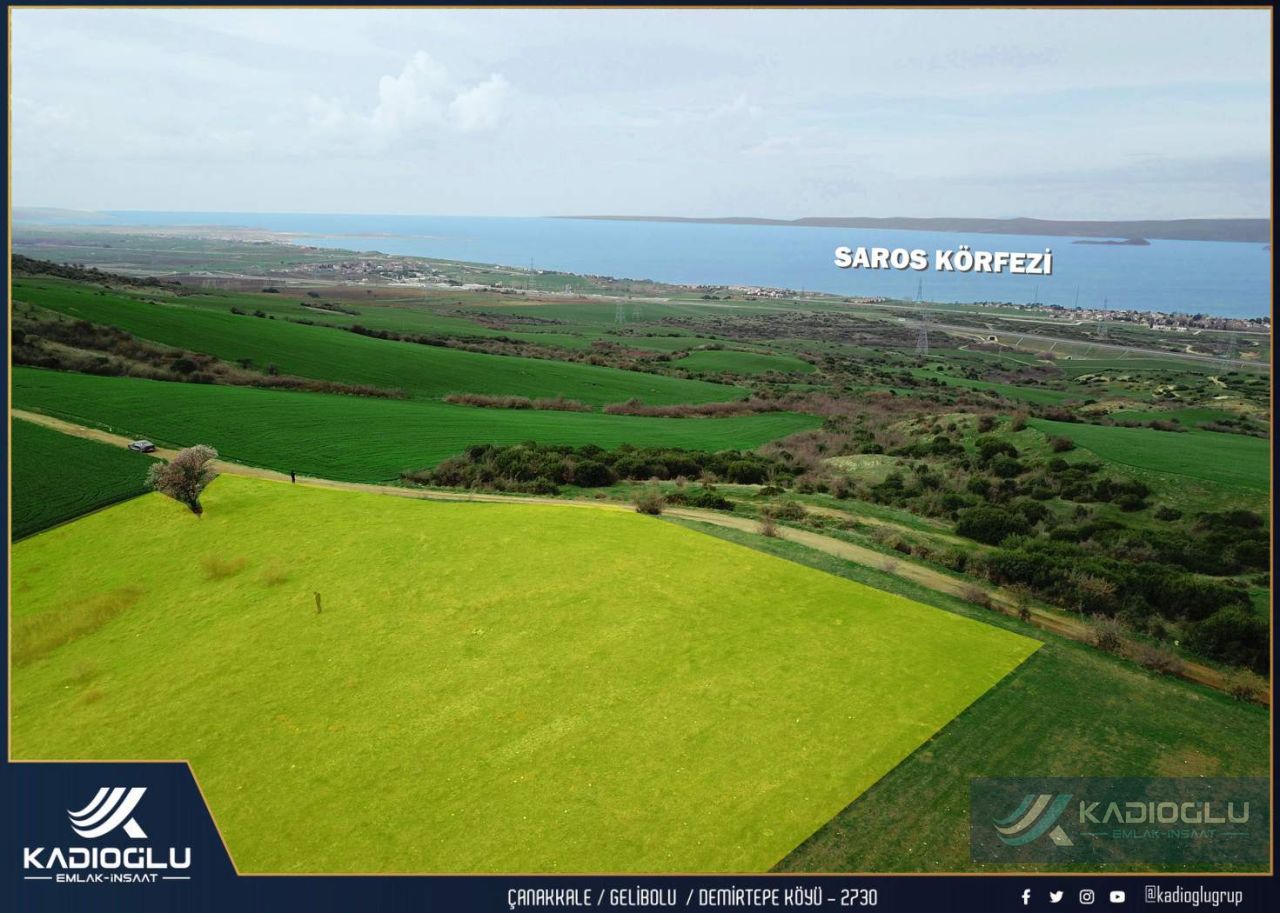This screenshot has height=913, width=1280.
Task: Click the electricity pylon near the coast
Action: (921, 318)
